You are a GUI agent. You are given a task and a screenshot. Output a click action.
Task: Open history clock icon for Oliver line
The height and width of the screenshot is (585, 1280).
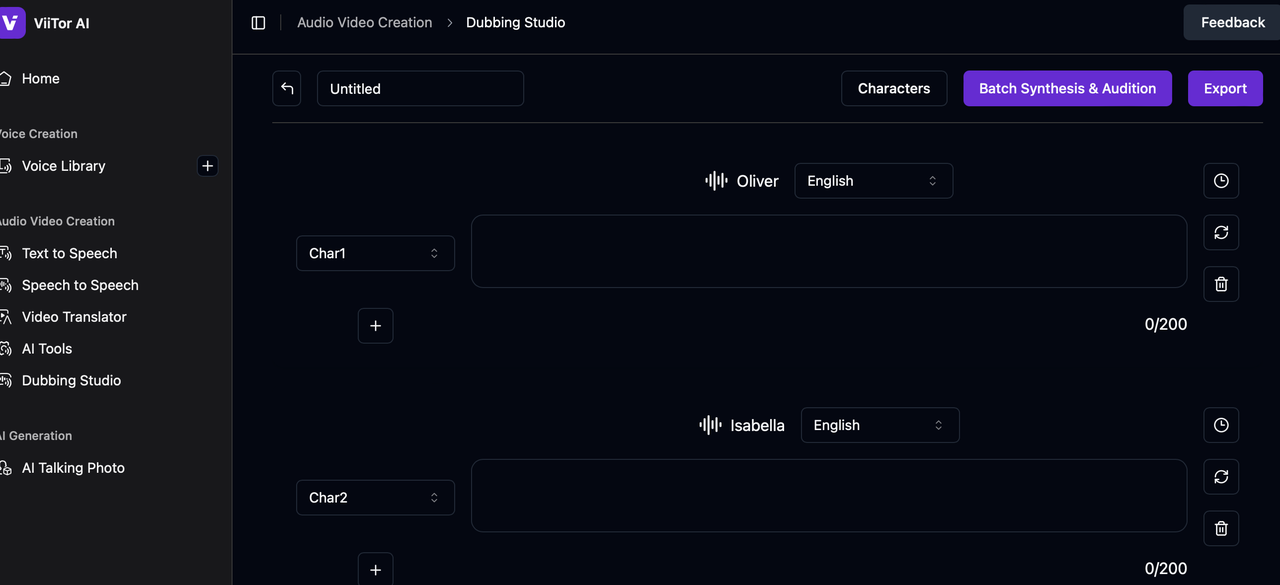click(x=1221, y=181)
